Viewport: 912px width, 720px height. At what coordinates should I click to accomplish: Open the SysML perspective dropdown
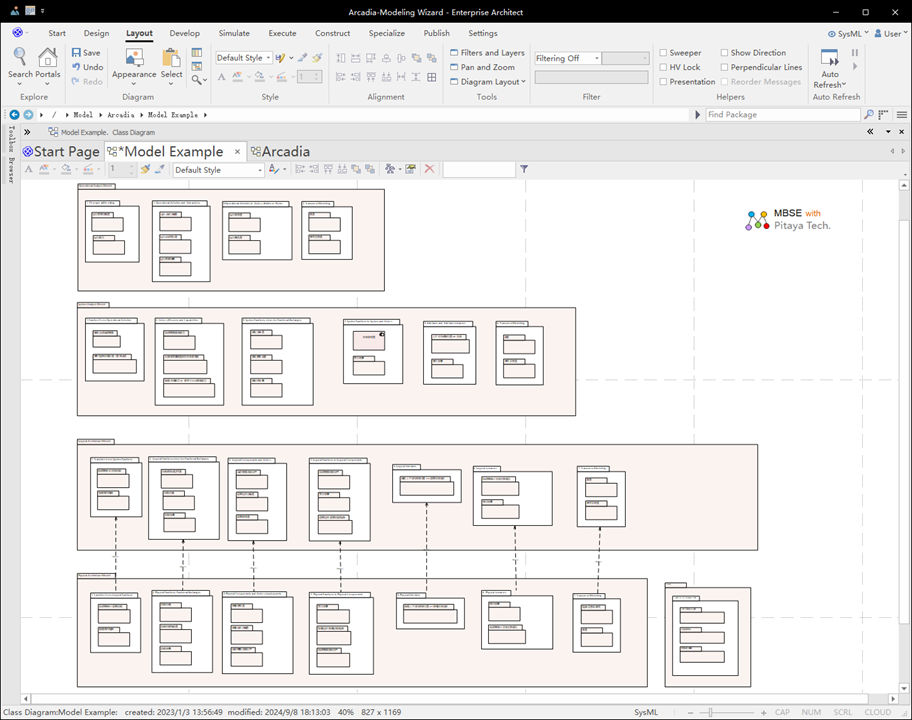(x=848, y=34)
